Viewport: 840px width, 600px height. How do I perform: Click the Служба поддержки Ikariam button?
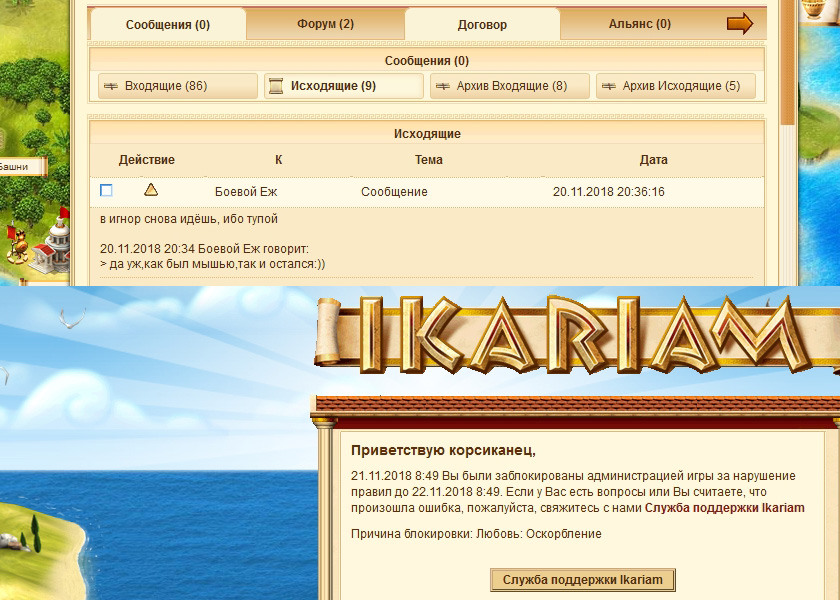click(583, 580)
